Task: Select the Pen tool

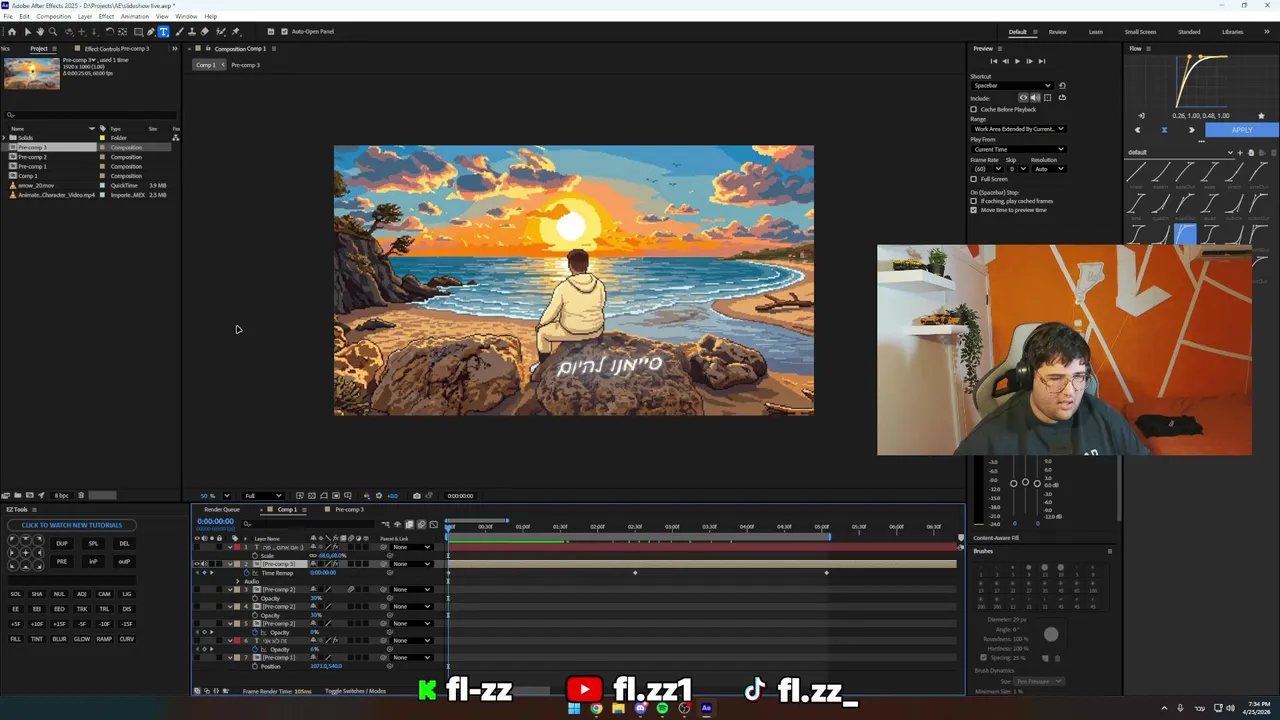Action: 151,32
